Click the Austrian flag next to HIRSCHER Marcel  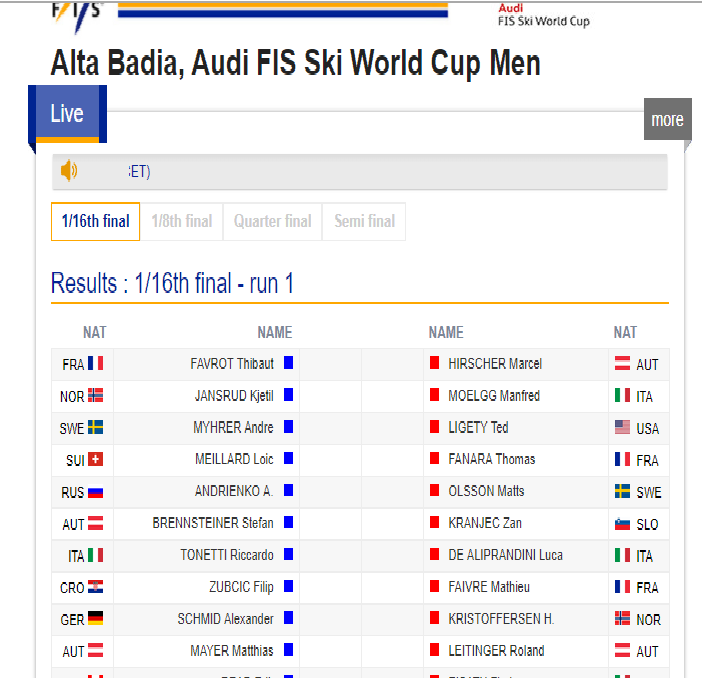click(622, 363)
